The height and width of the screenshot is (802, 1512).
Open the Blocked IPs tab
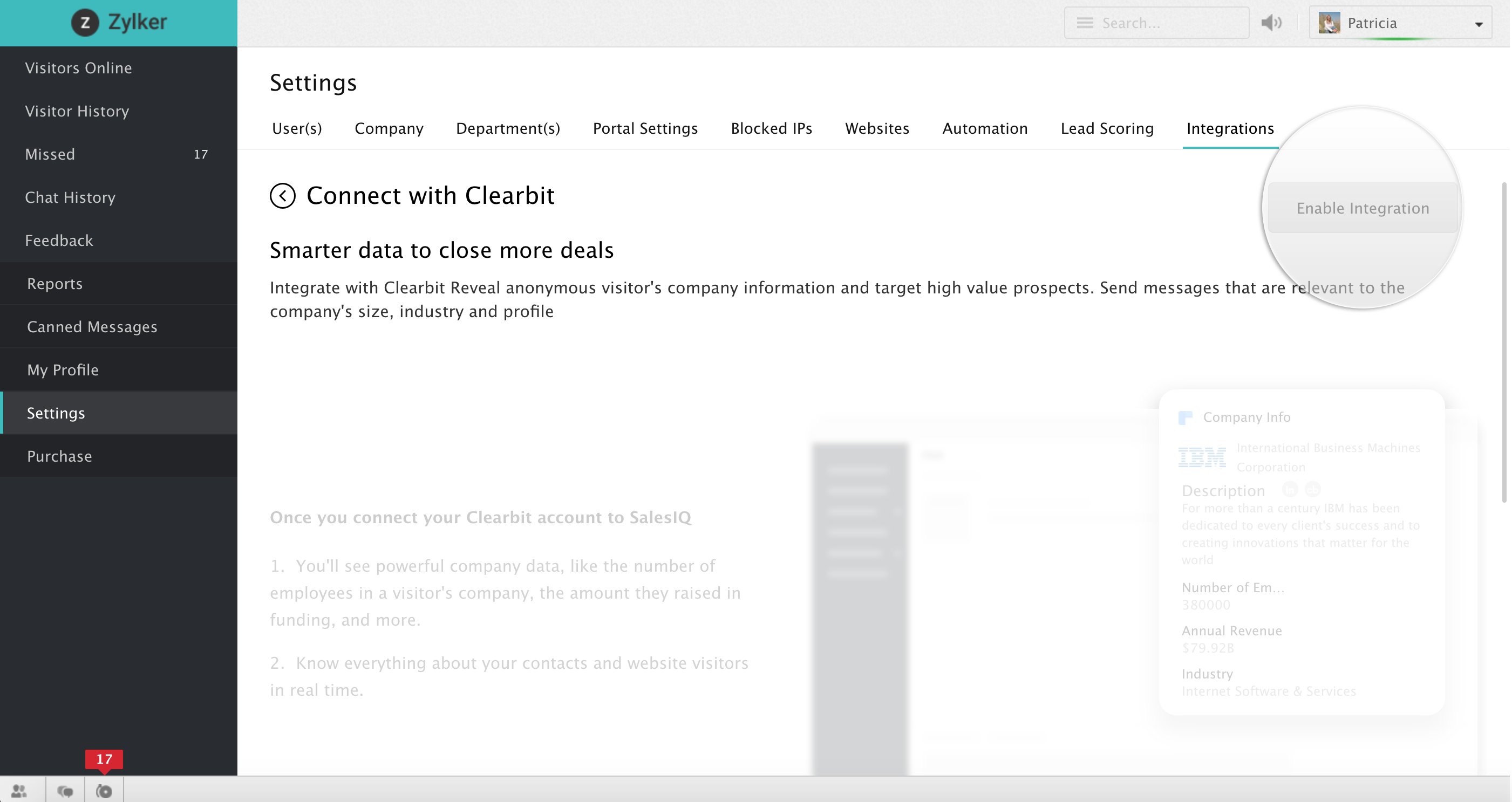pos(771,128)
